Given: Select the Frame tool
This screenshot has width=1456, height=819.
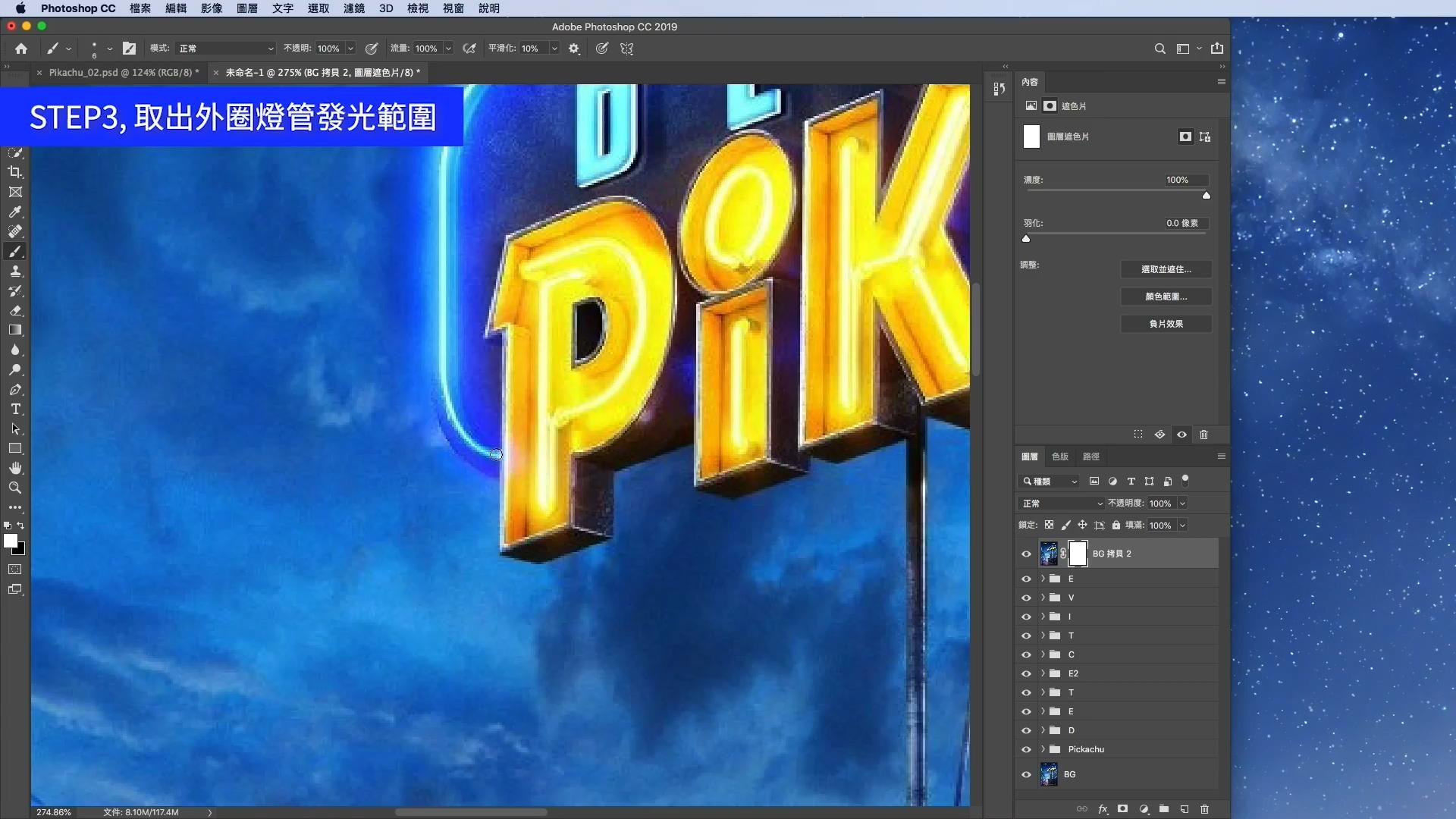Looking at the screenshot, I should pos(15,192).
